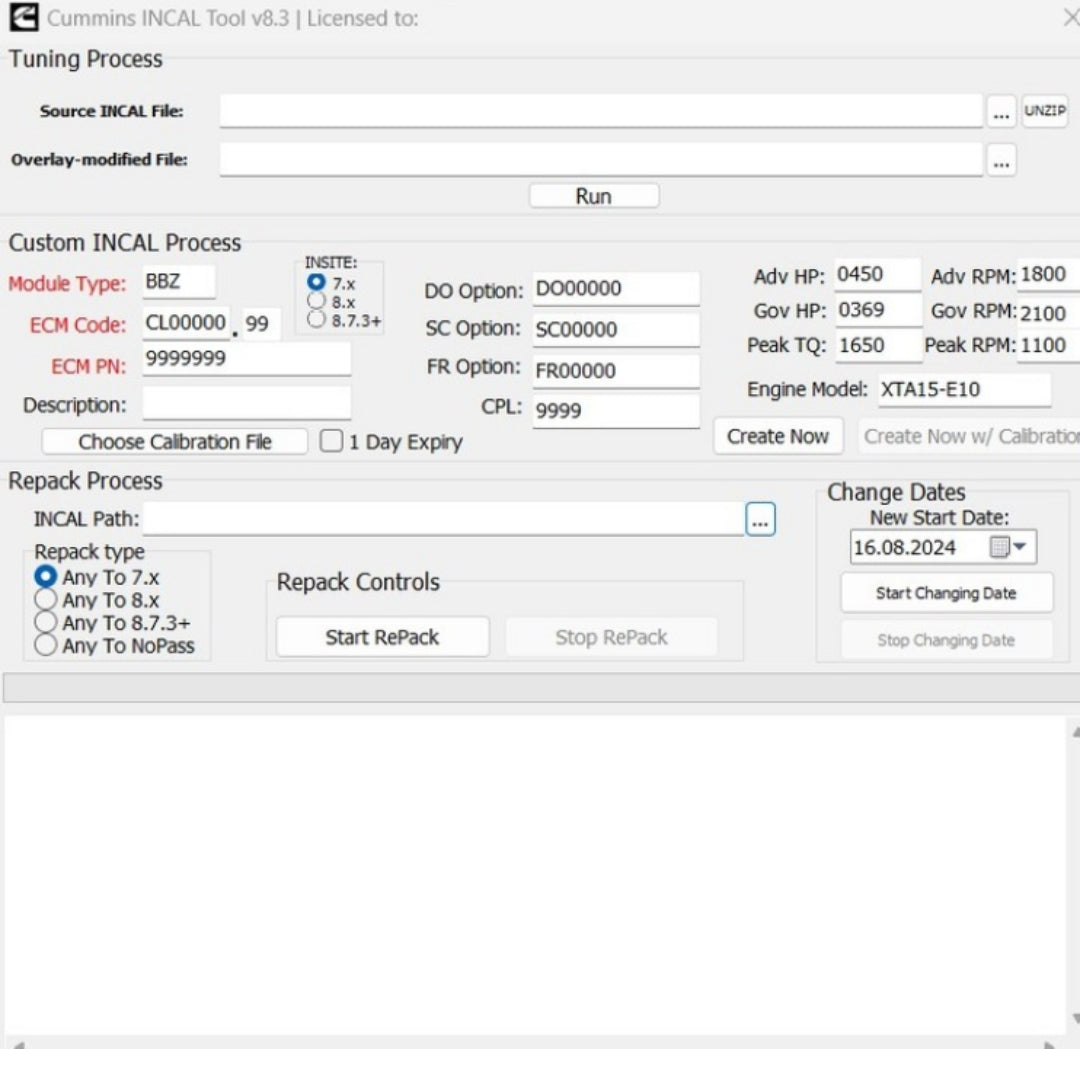Open calendar picker for New Start Date
This screenshot has height=1080, width=1080.
[1009, 547]
